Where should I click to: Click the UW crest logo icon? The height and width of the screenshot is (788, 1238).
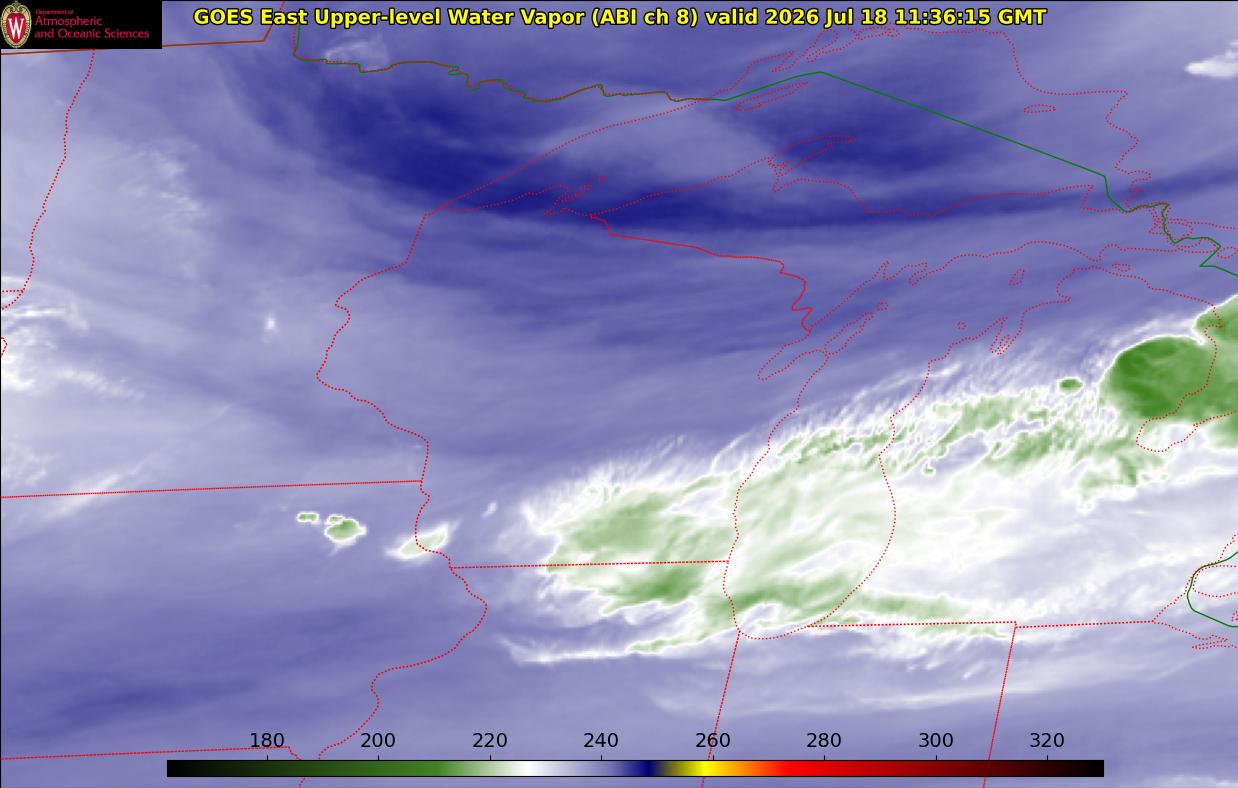point(16,24)
